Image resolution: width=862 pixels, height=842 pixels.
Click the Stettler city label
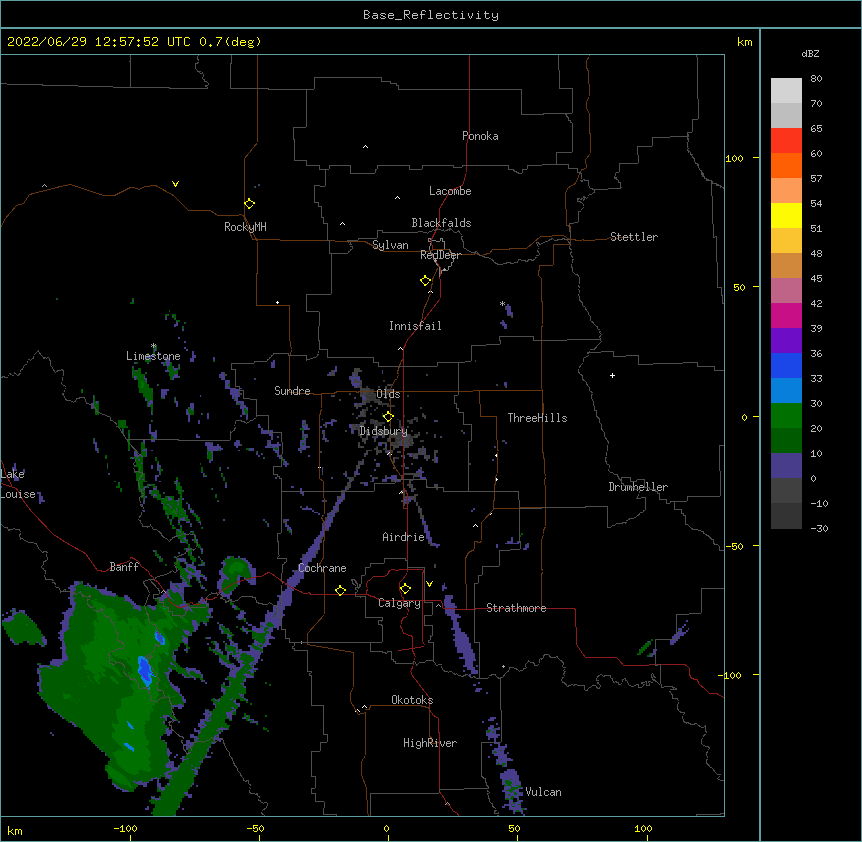(634, 237)
